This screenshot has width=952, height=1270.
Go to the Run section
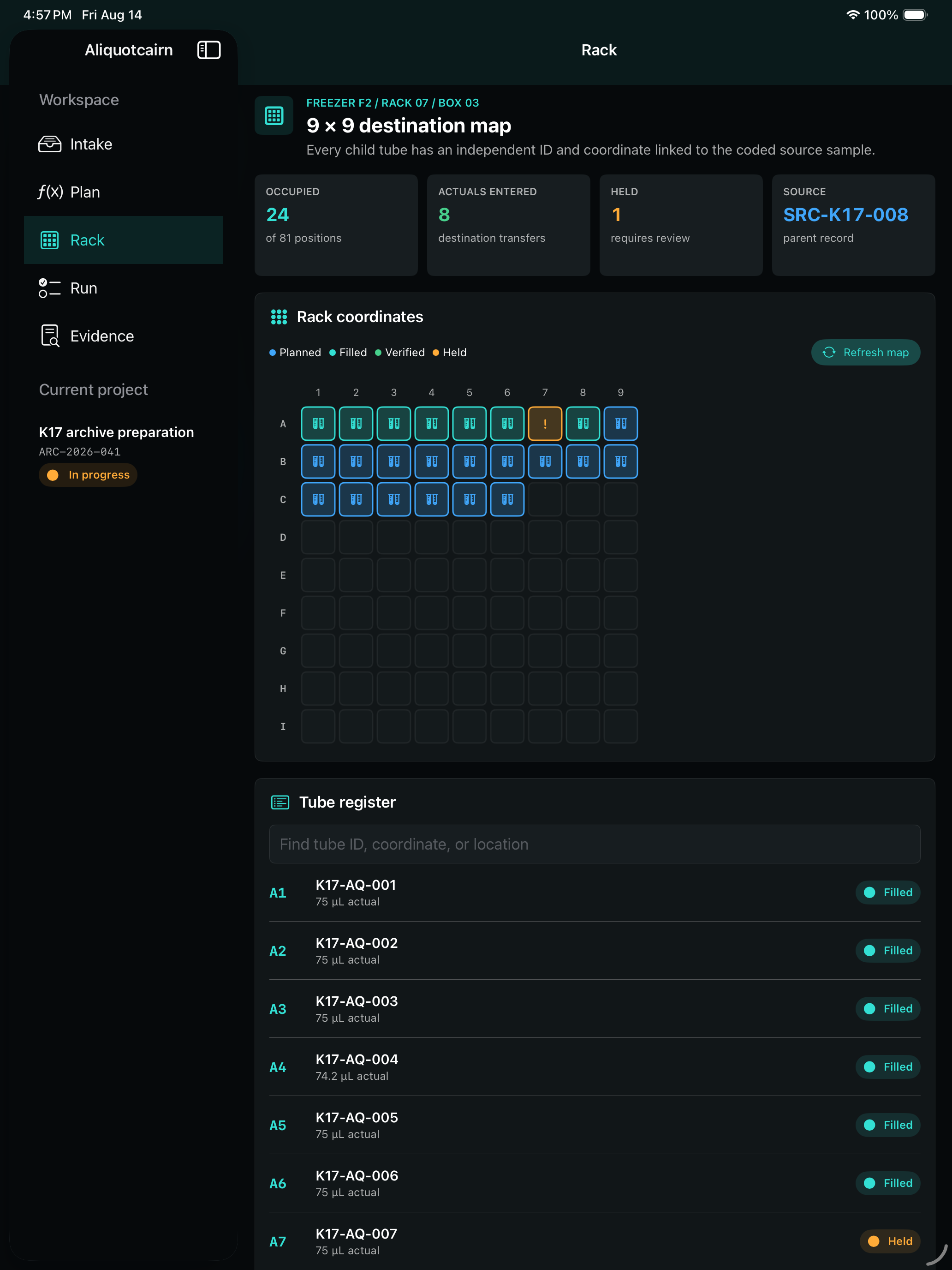coord(123,288)
